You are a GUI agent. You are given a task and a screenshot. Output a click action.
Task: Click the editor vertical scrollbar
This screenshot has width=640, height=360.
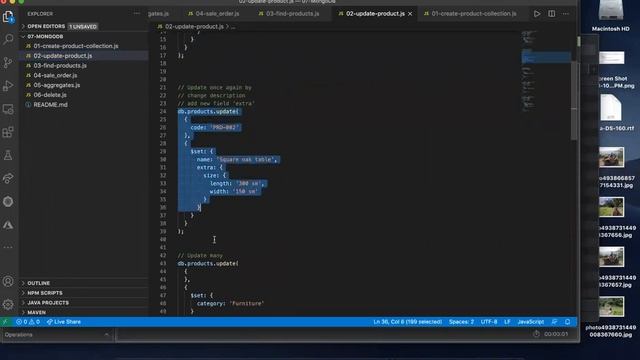(x=574, y=100)
